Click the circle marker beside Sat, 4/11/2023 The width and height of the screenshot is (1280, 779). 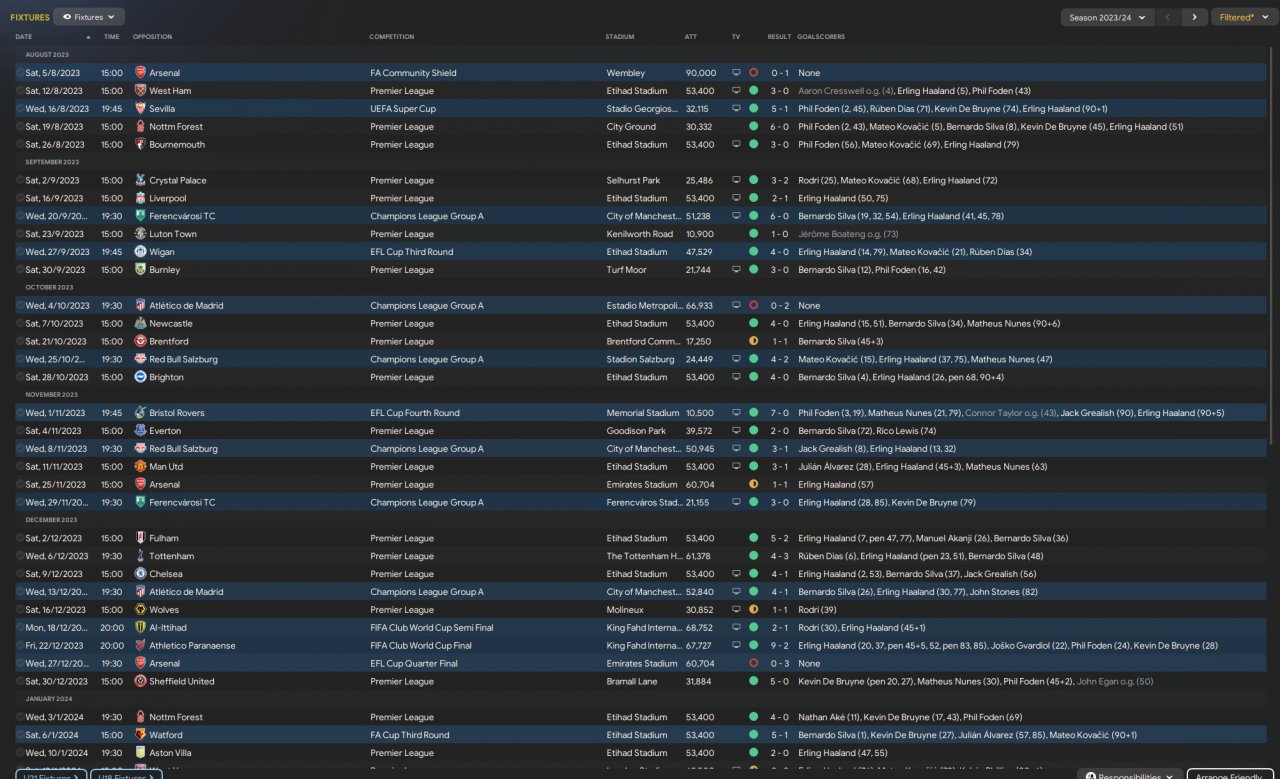pyautogui.click(x=20, y=431)
